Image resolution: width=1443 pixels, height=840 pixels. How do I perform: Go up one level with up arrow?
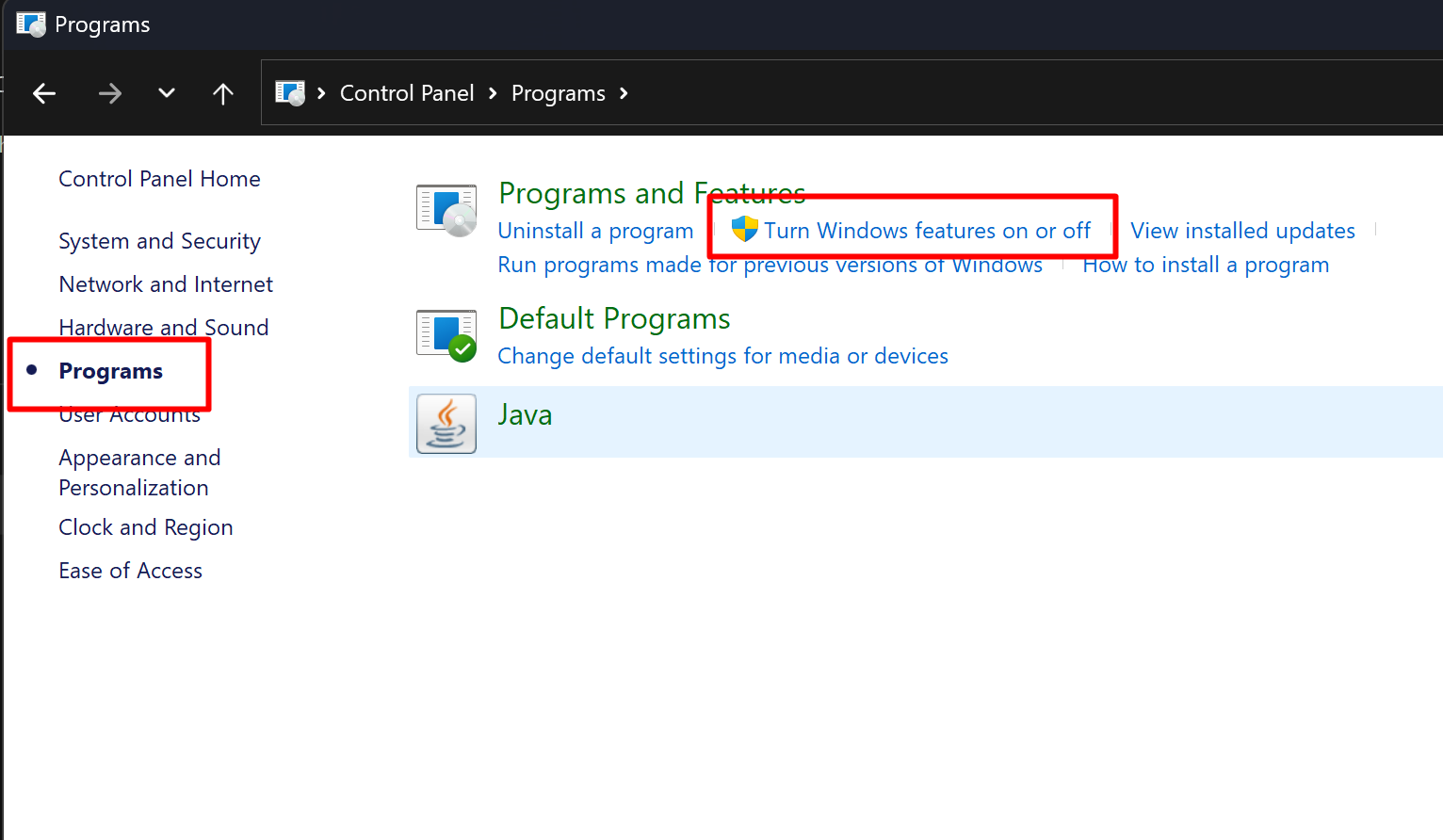click(223, 93)
